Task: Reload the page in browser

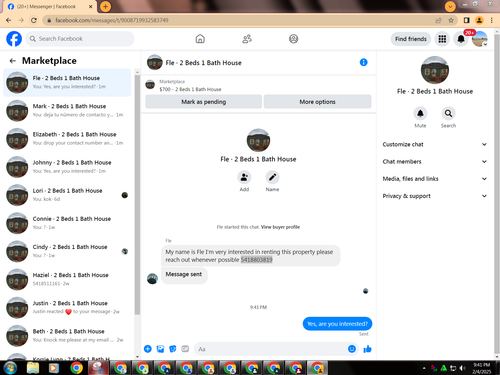Action: (x=34, y=20)
